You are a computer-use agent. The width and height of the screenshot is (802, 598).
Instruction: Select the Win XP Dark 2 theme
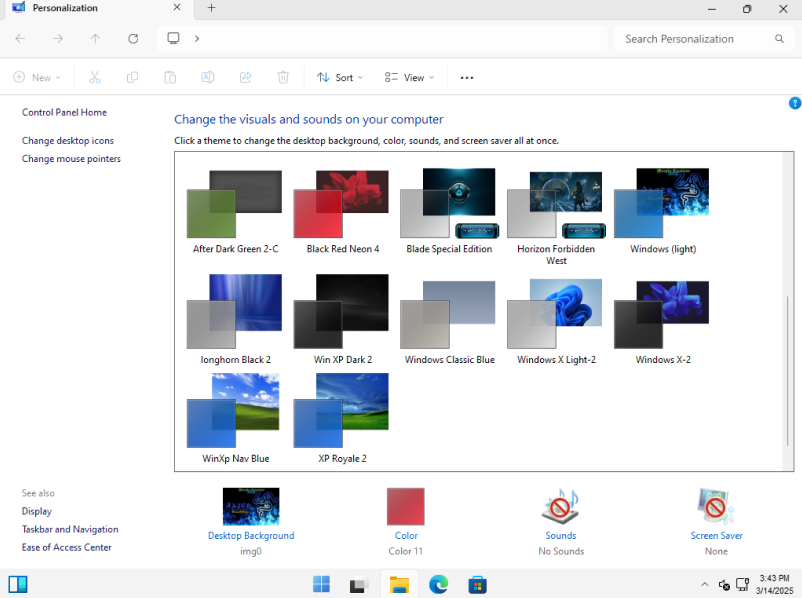342,320
